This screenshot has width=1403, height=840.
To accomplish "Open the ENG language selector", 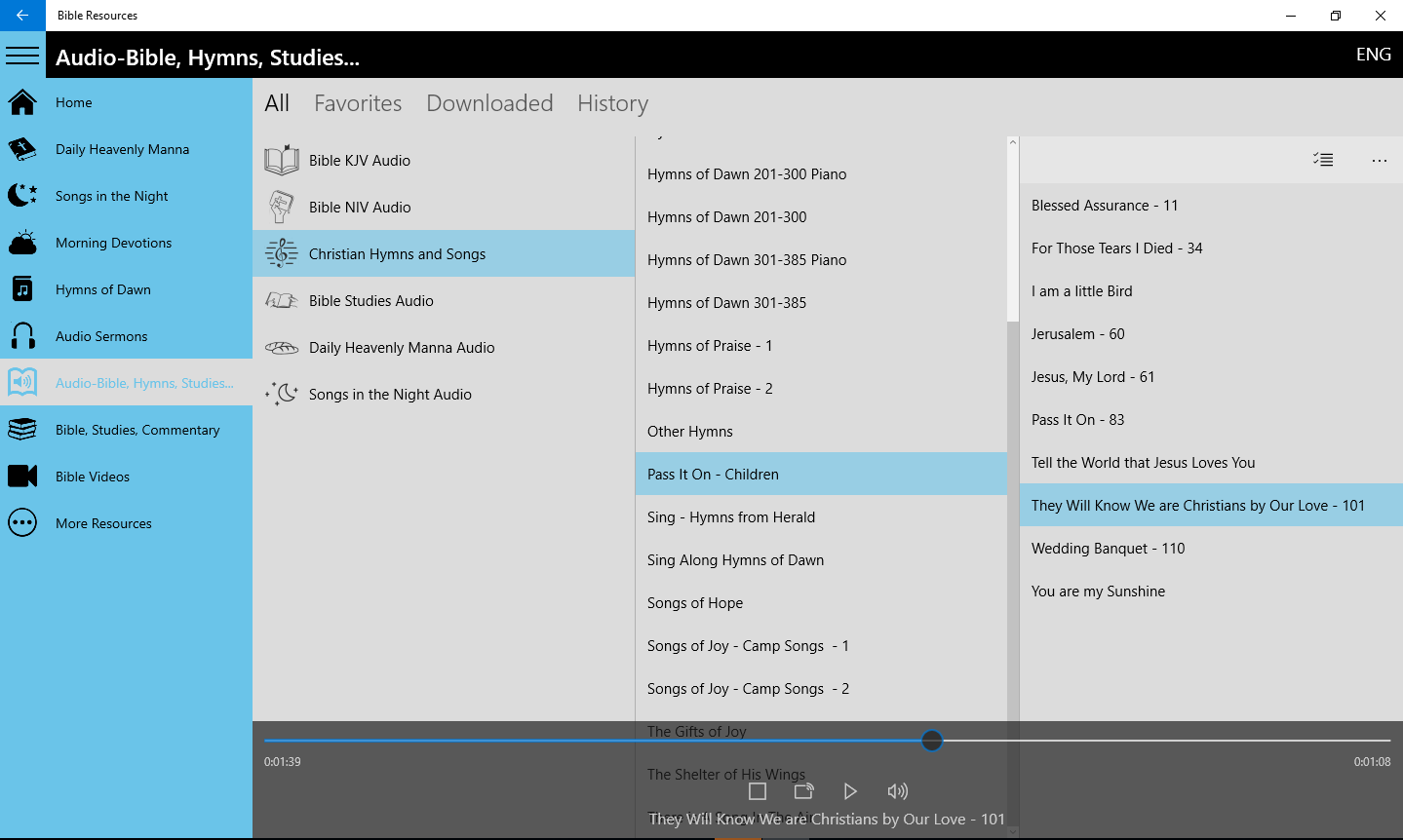I will (1373, 54).
